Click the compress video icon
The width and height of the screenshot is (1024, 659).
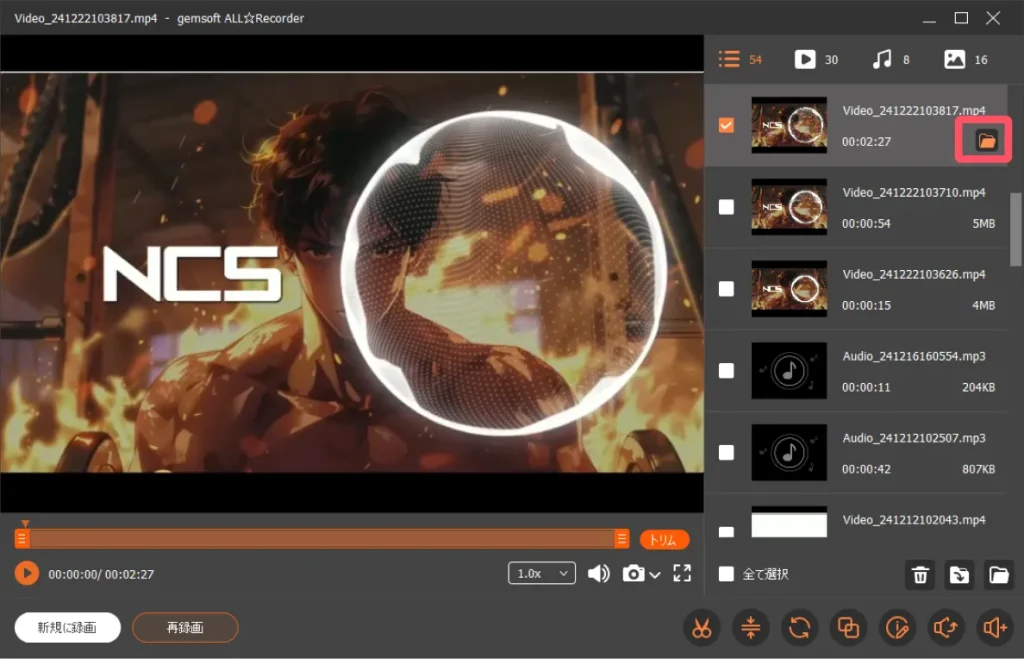pos(751,628)
